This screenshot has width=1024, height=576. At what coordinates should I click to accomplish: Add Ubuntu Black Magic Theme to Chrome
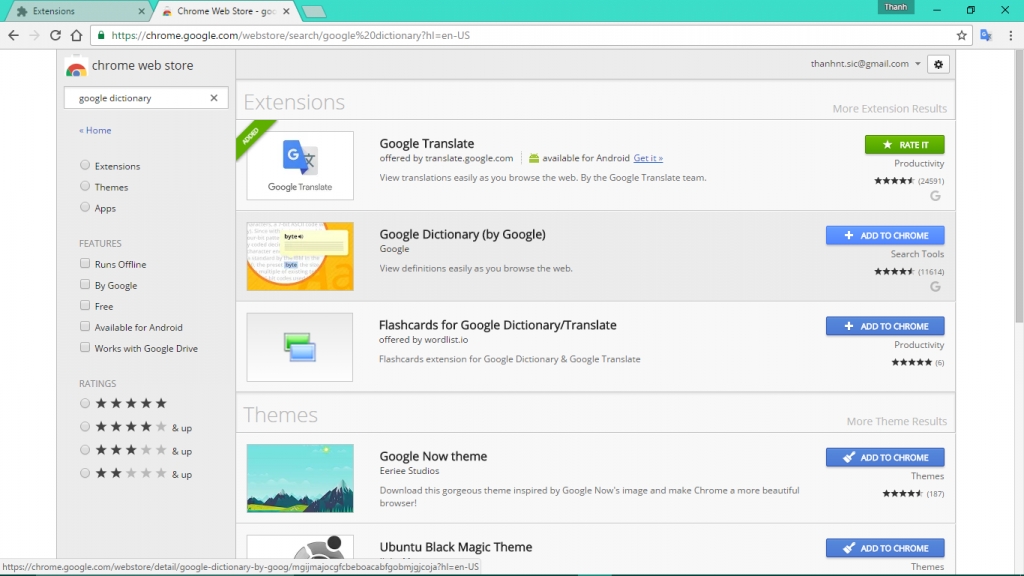(885, 548)
